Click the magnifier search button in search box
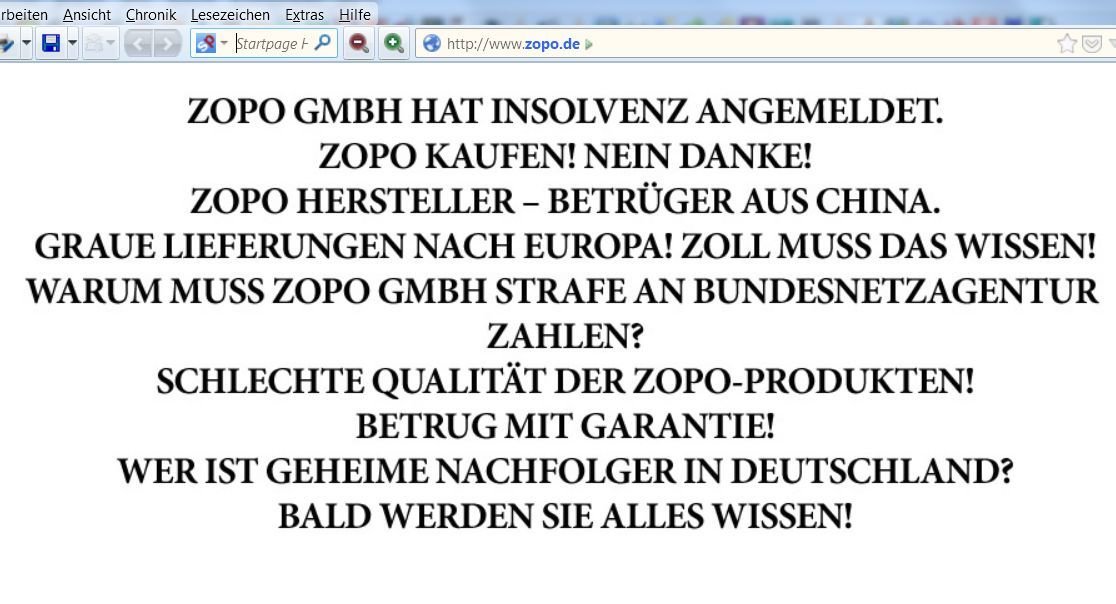This screenshot has height=604, width=1116. coord(322,43)
